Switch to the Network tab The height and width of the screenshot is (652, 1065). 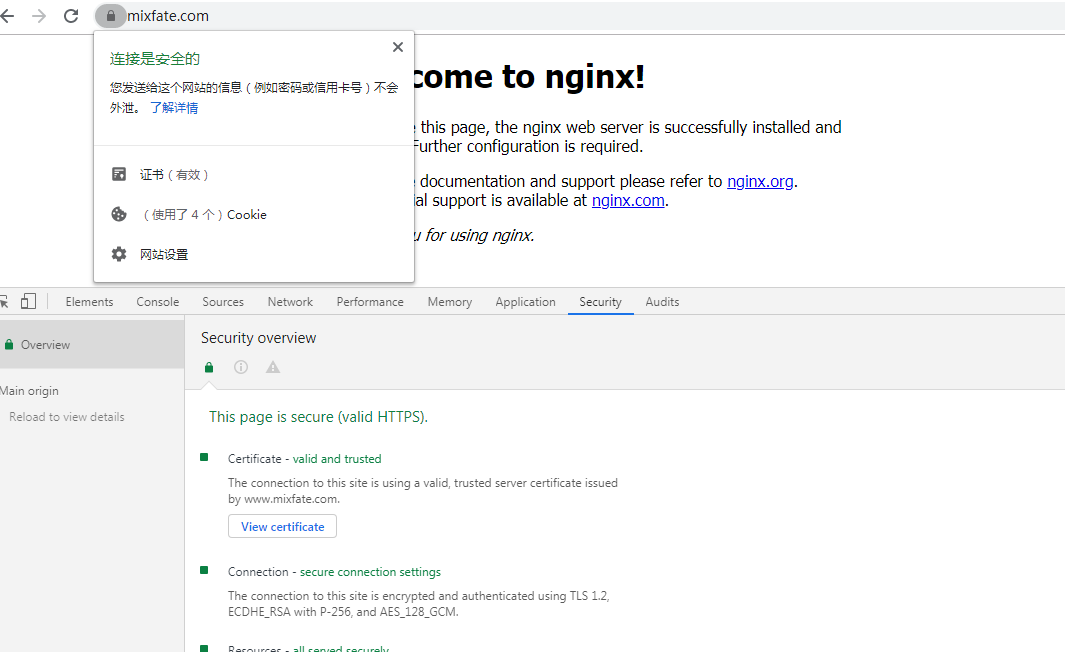tap(290, 302)
